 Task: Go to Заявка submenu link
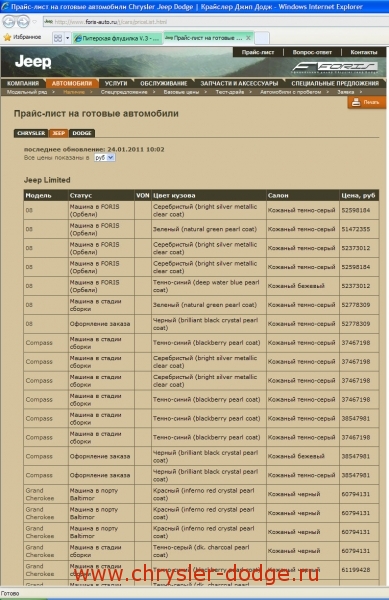(x=345, y=92)
